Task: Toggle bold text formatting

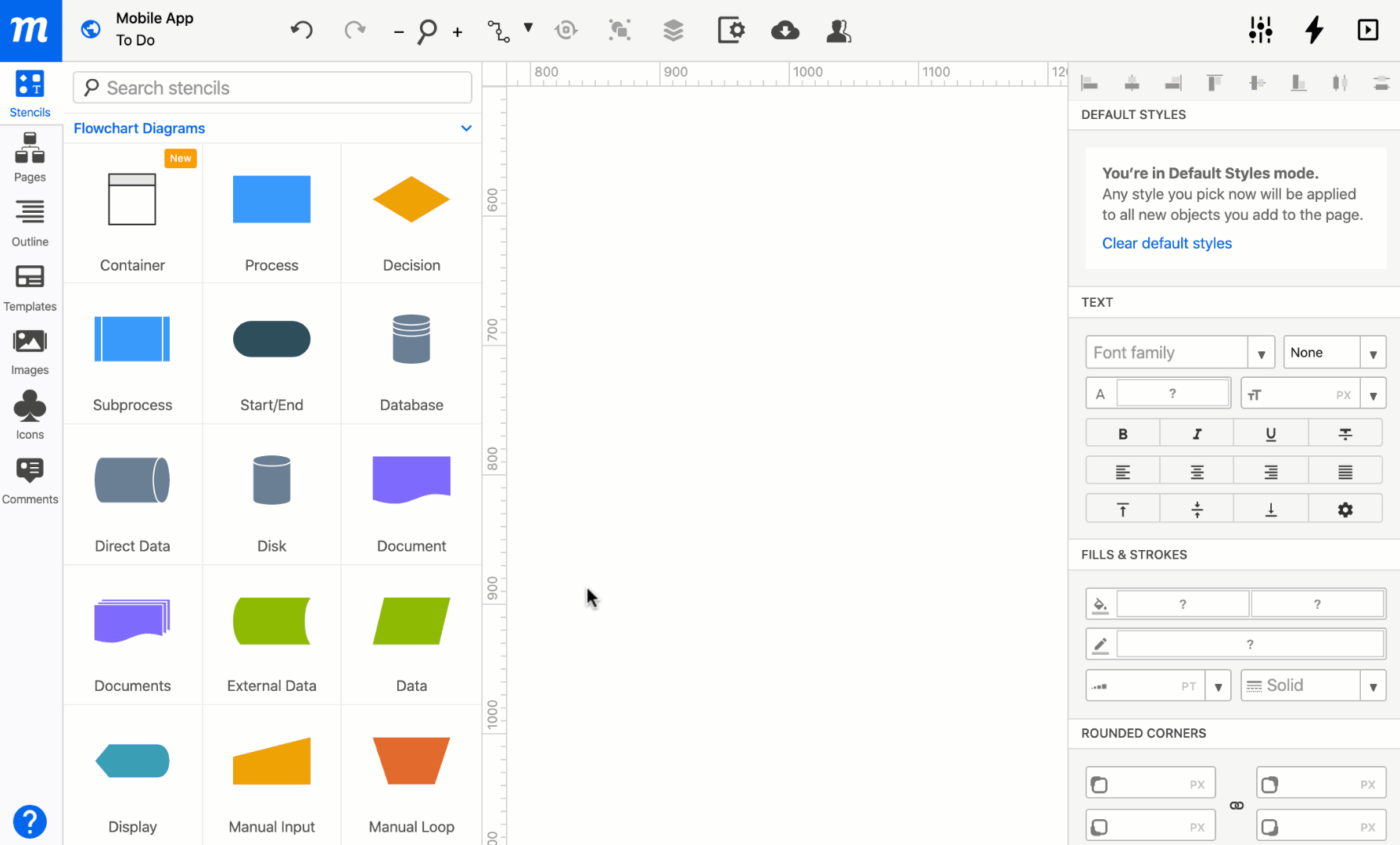Action: point(1122,432)
